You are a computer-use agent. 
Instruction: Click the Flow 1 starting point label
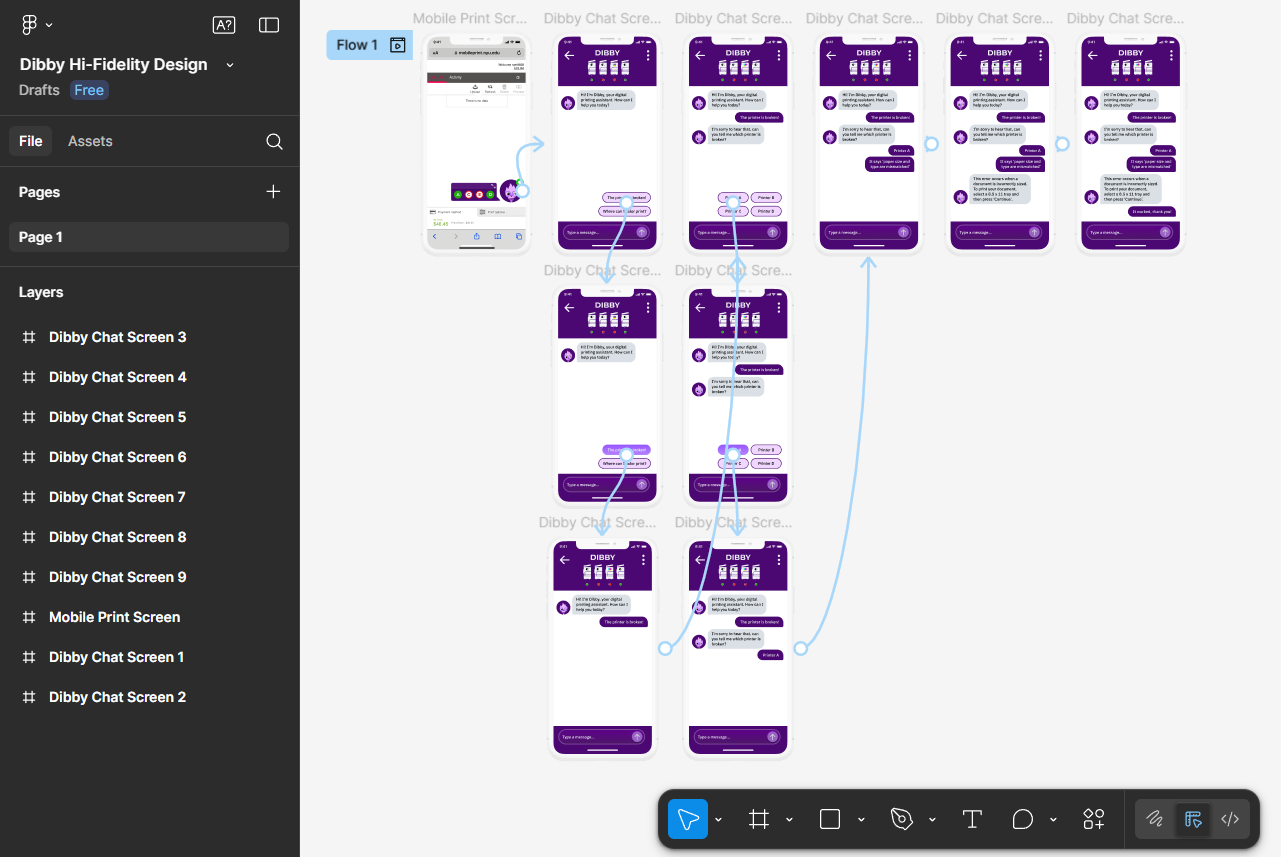tap(357, 45)
